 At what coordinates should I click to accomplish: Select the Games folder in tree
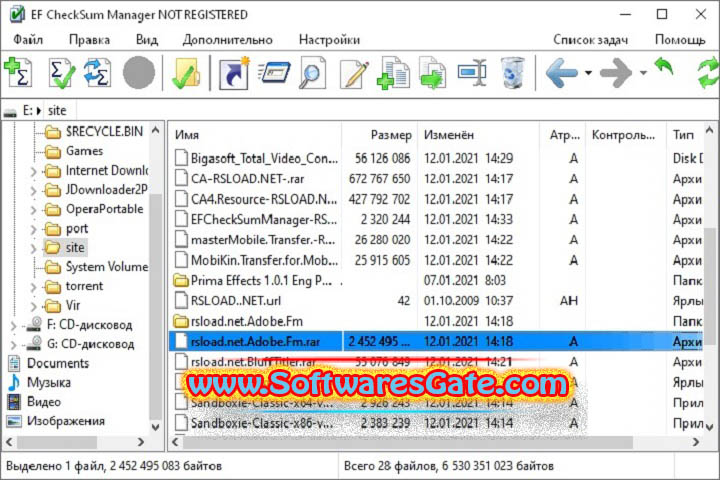pyautogui.click(x=73, y=151)
